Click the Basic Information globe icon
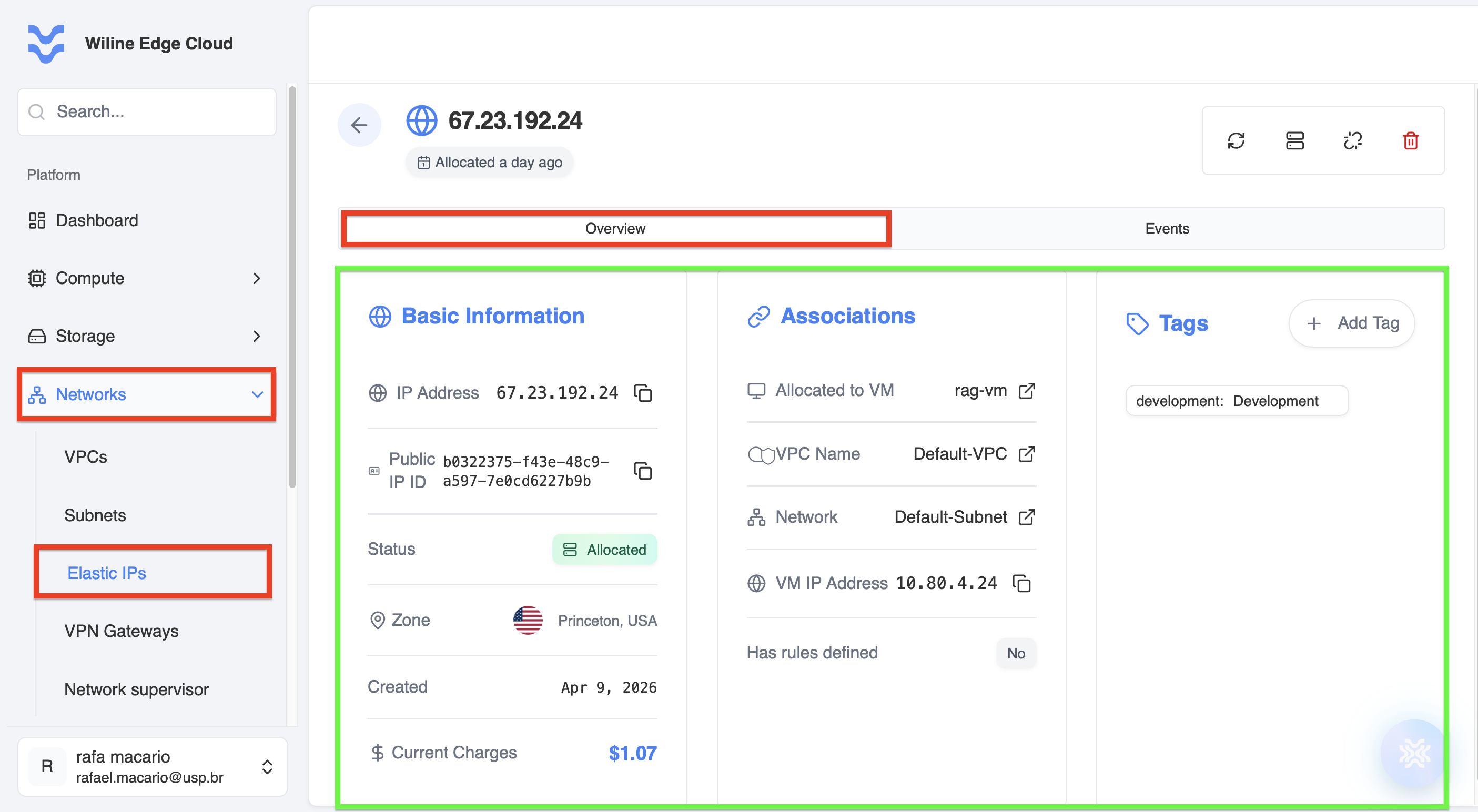Screen dimensions: 1478x812 pyautogui.click(x=380, y=317)
